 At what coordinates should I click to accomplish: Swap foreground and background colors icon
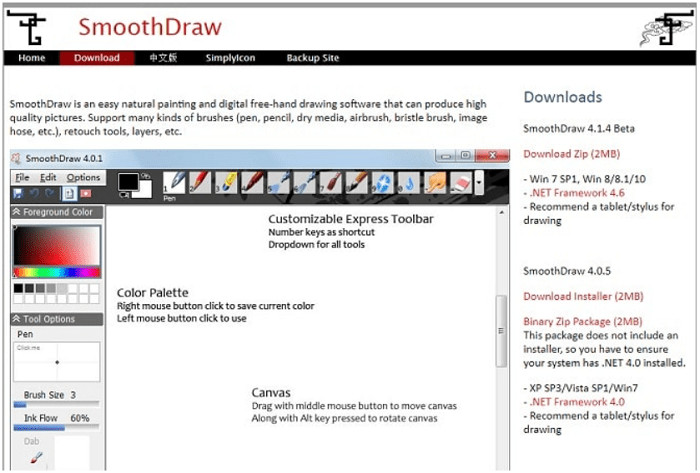coord(146,175)
